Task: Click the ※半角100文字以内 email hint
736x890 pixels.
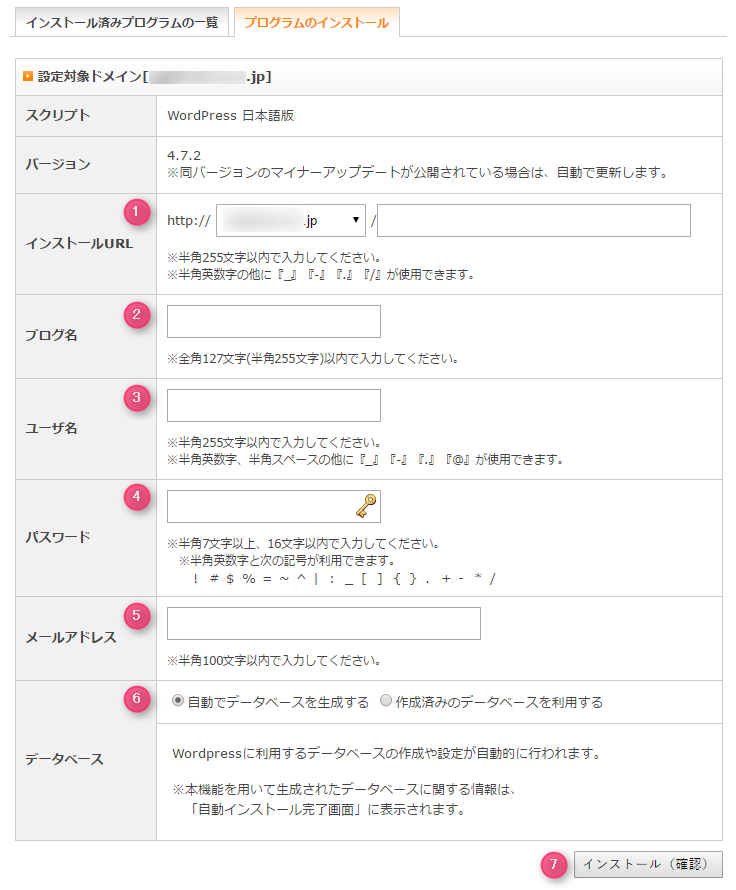Action: (x=274, y=661)
